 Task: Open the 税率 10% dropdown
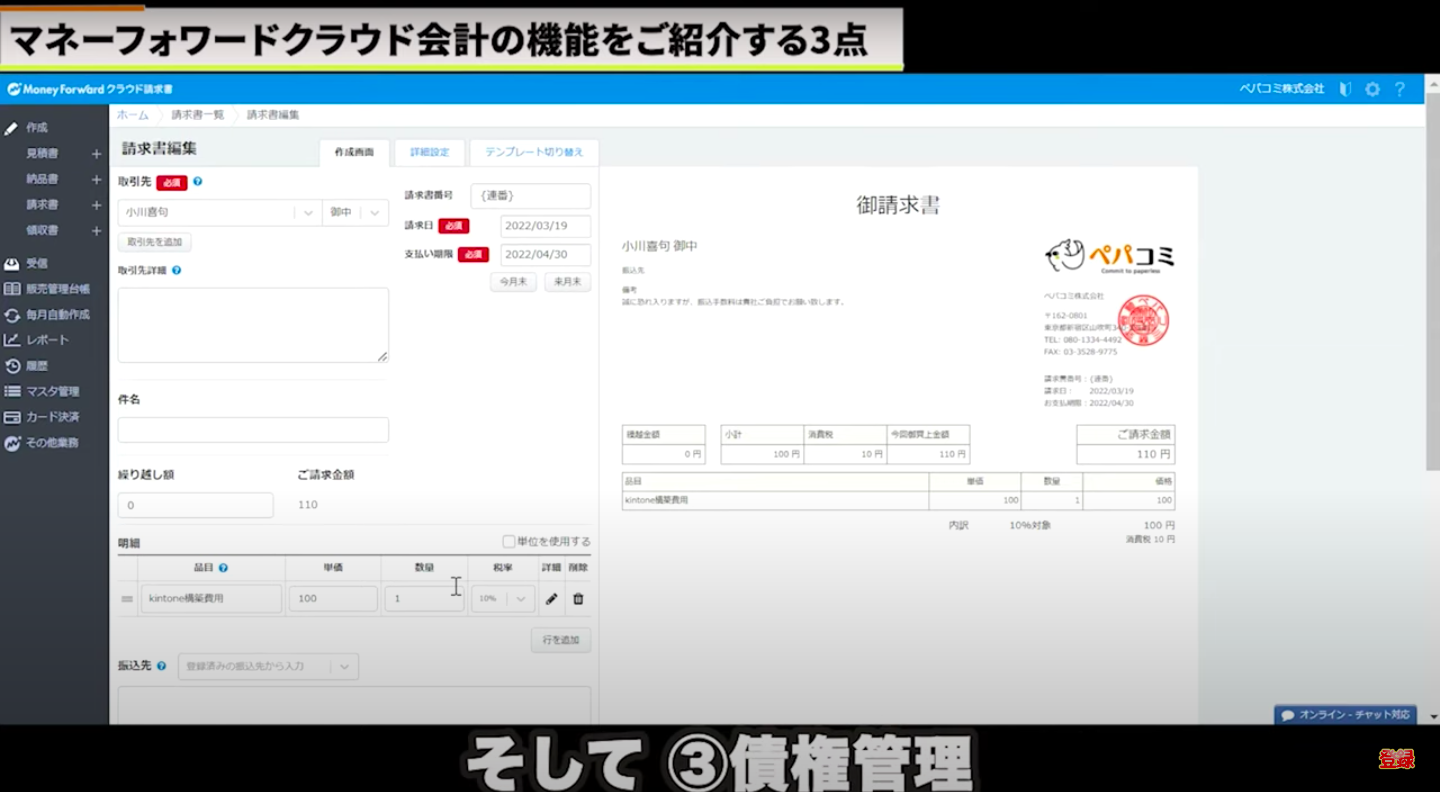tap(503, 599)
